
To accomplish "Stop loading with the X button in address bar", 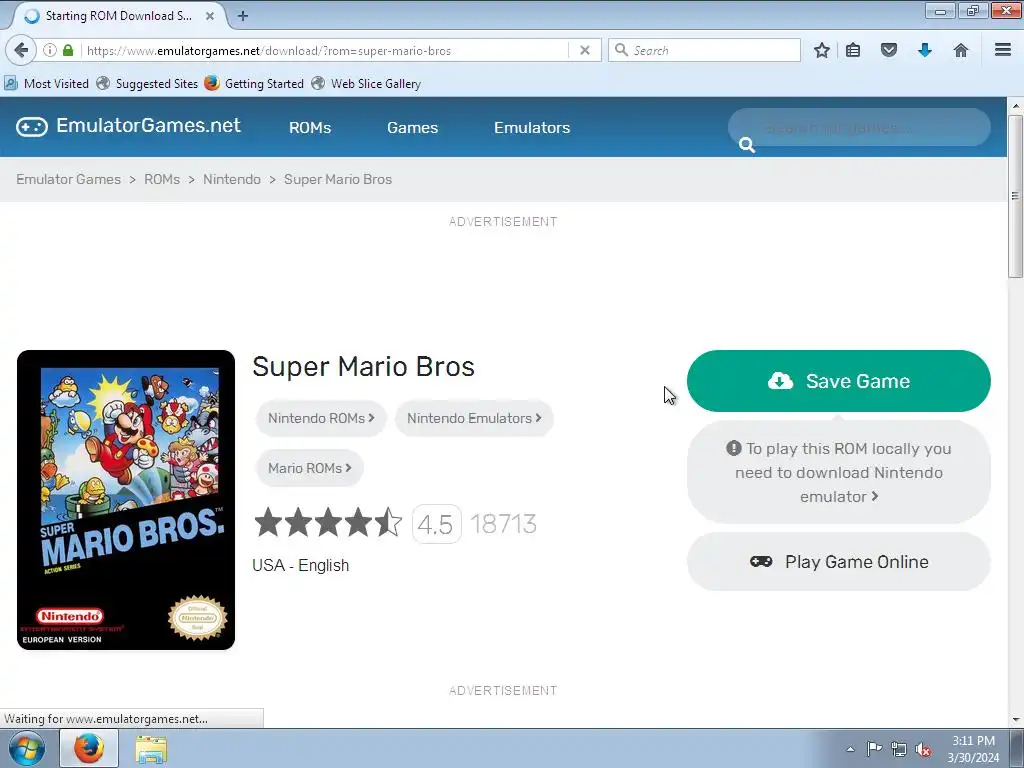I will (x=585, y=50).
